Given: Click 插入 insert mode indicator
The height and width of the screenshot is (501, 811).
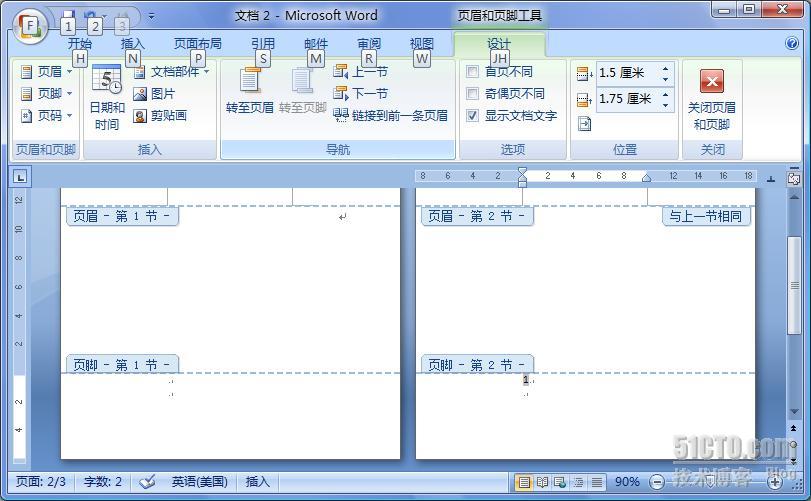Looking at the screenshot, I should coord(258,482).
